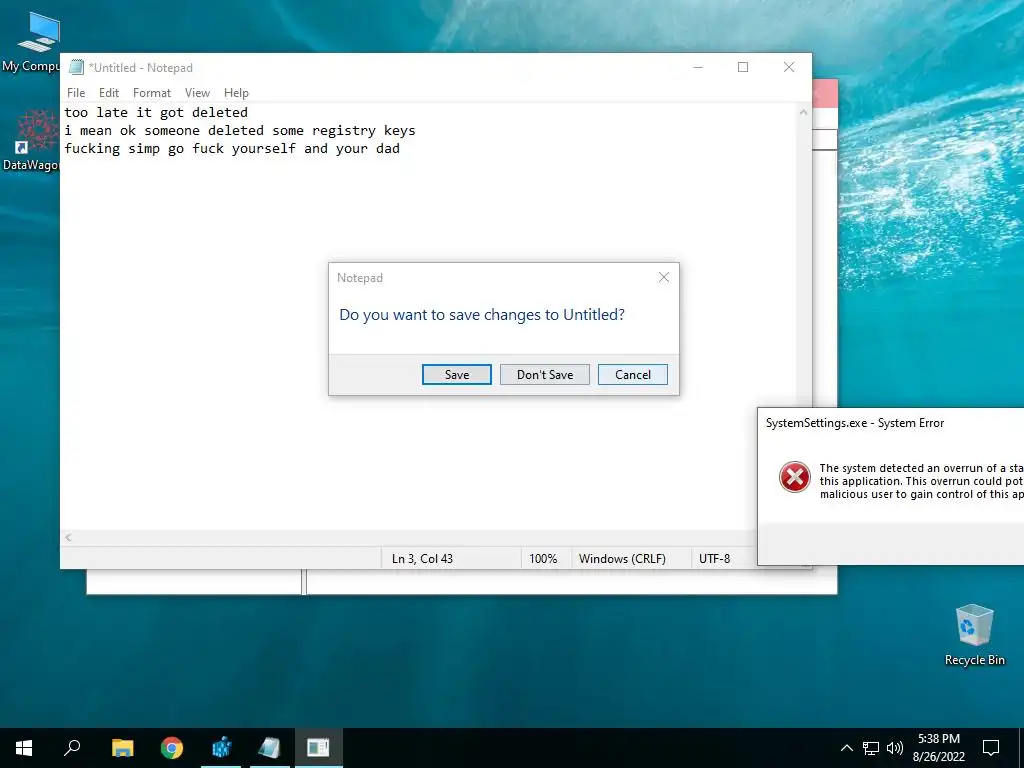Click the Show Desktop sliver on the taskbar

(x=1021, y=748)
